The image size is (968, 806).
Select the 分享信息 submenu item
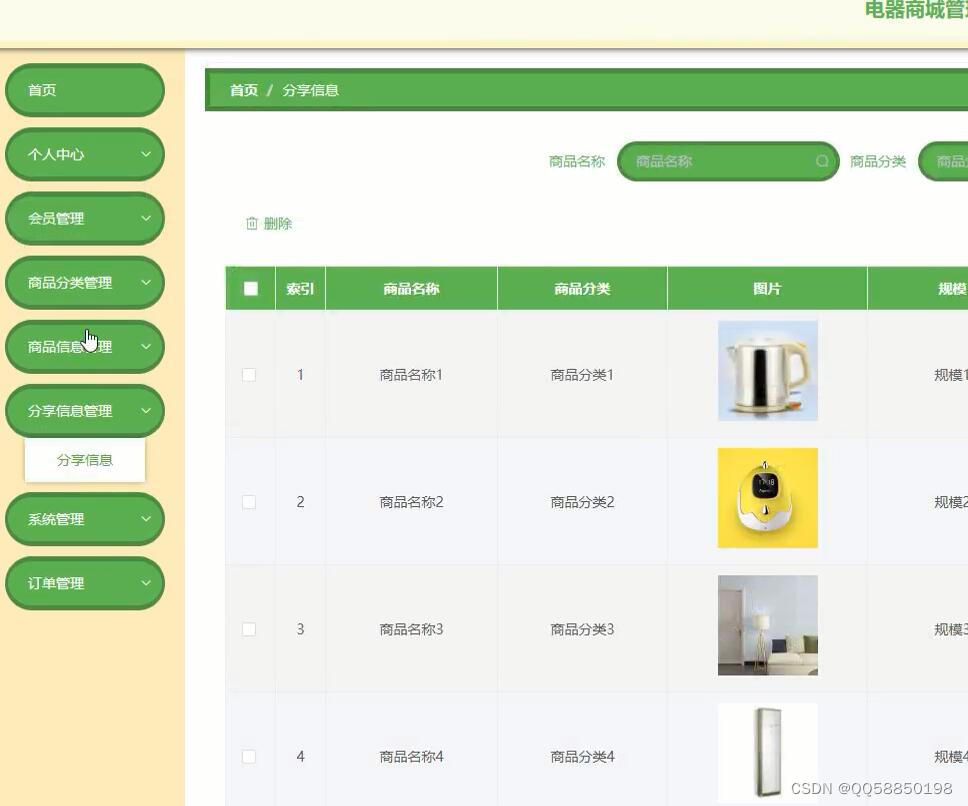click(x=85, y=460)
